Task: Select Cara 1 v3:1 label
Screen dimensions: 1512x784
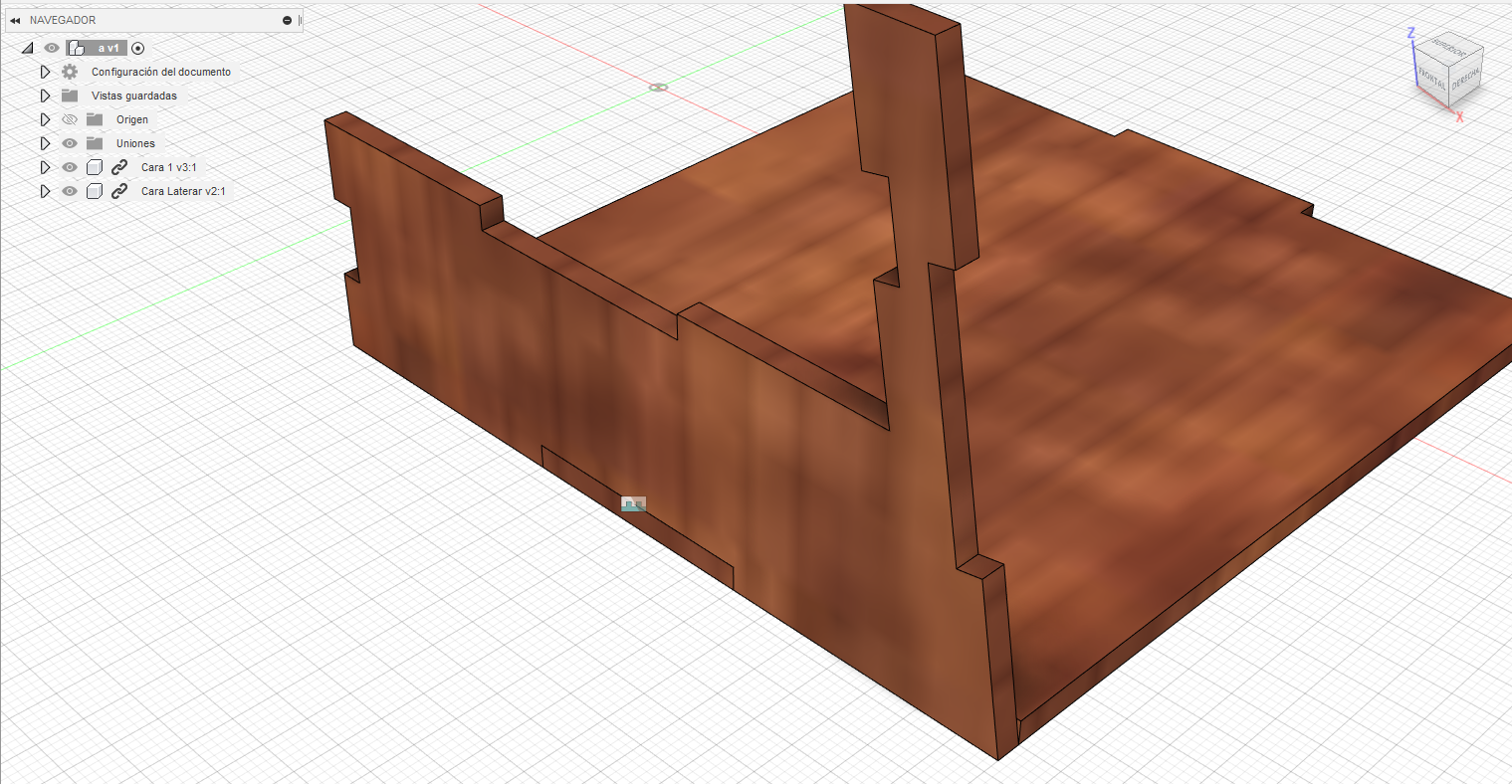Action: (x=169, y=167)
